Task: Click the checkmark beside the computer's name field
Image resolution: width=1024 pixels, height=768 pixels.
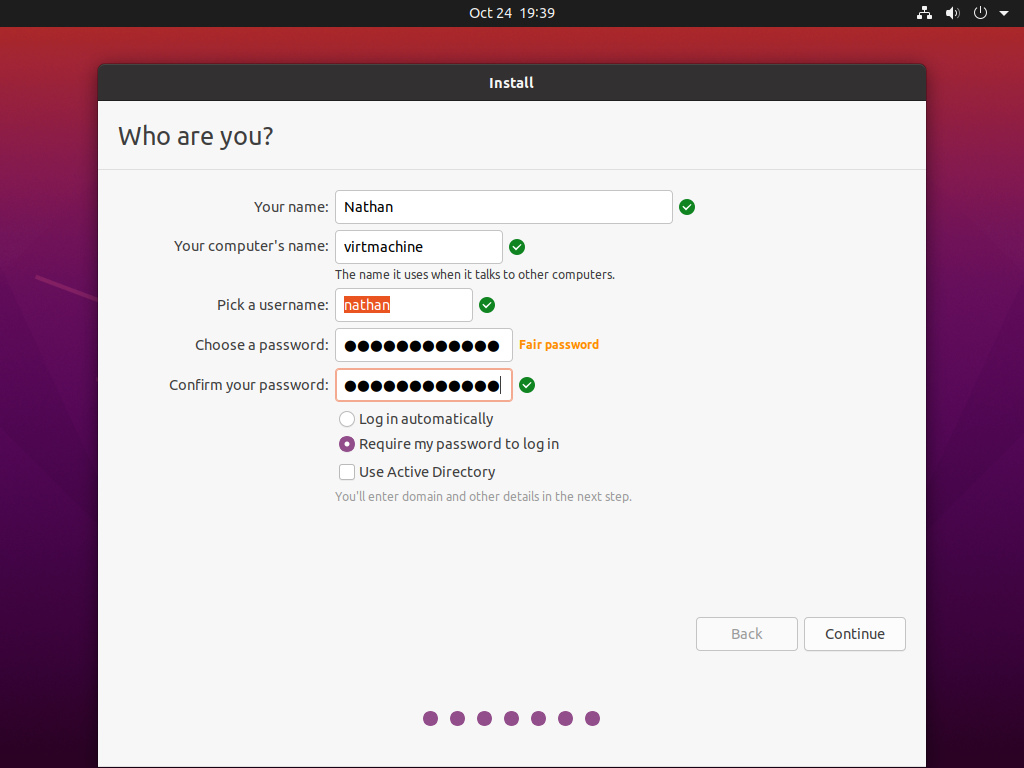Action: pyautogui.click(x=517, y=247)
